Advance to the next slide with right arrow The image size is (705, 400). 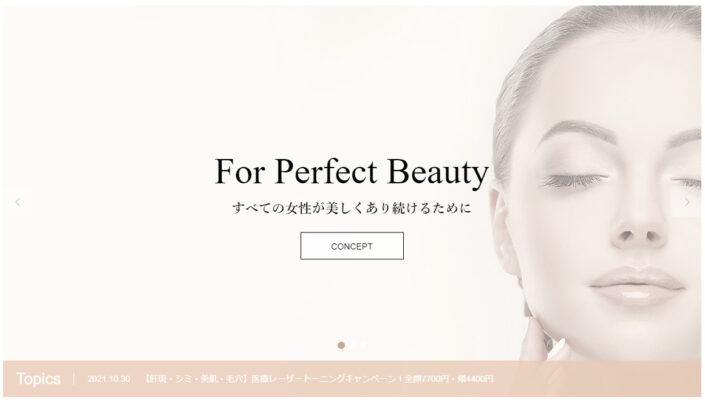coord(687,202)
